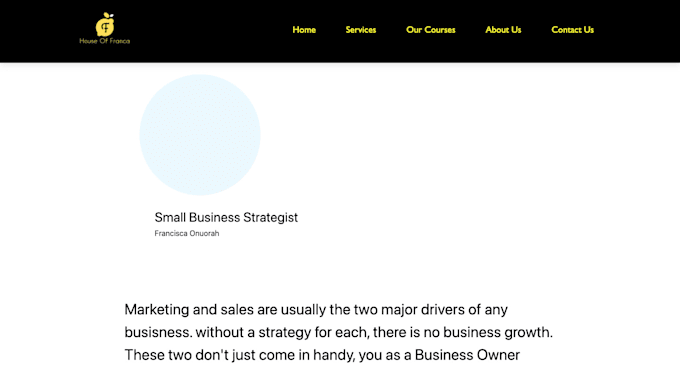Navigate to About Us
This screenshot has width=680, height=368.
(x=503, y=30)
